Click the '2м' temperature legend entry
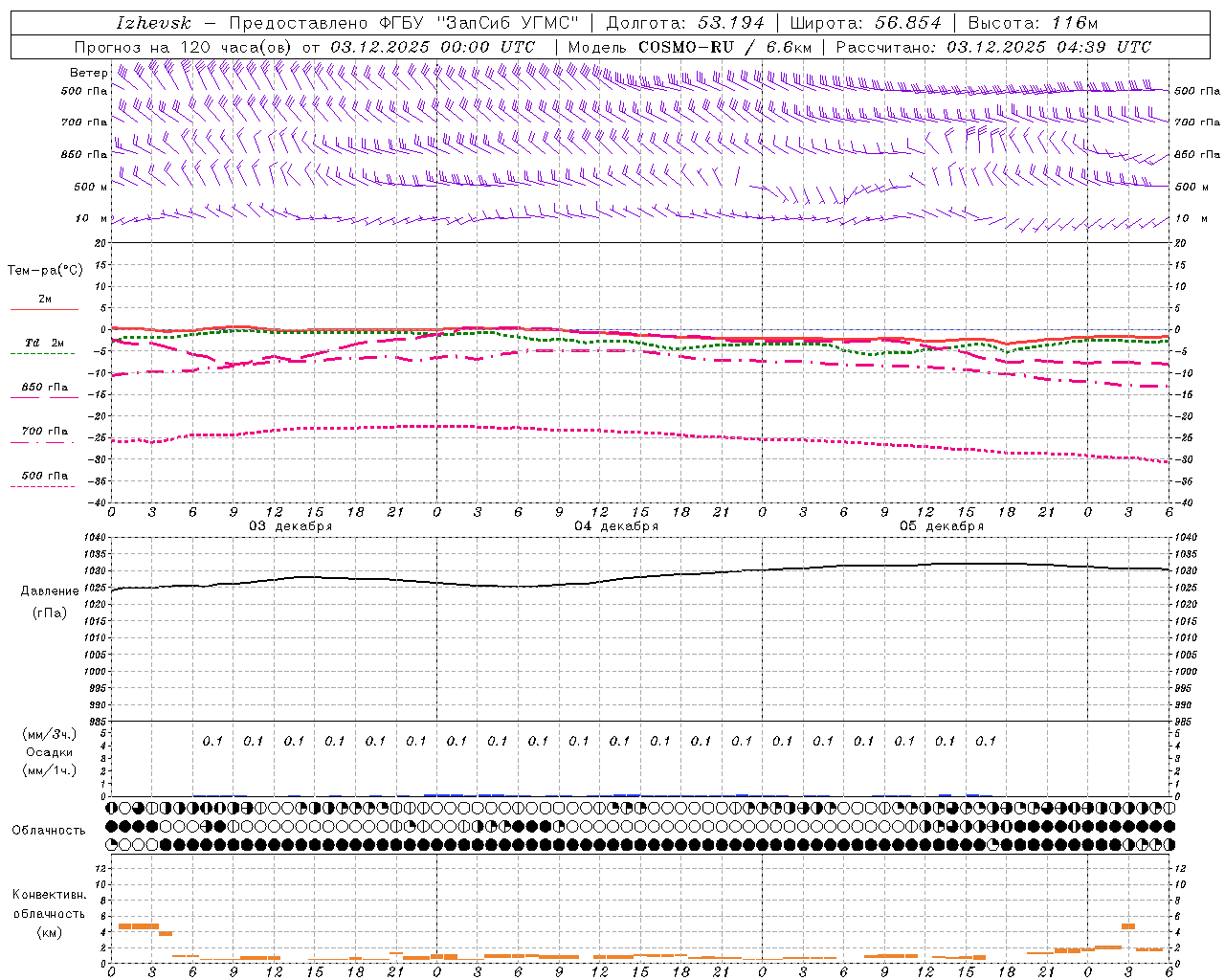The height and width of the screenshot is (980, 1225). (x=45, y=300)
